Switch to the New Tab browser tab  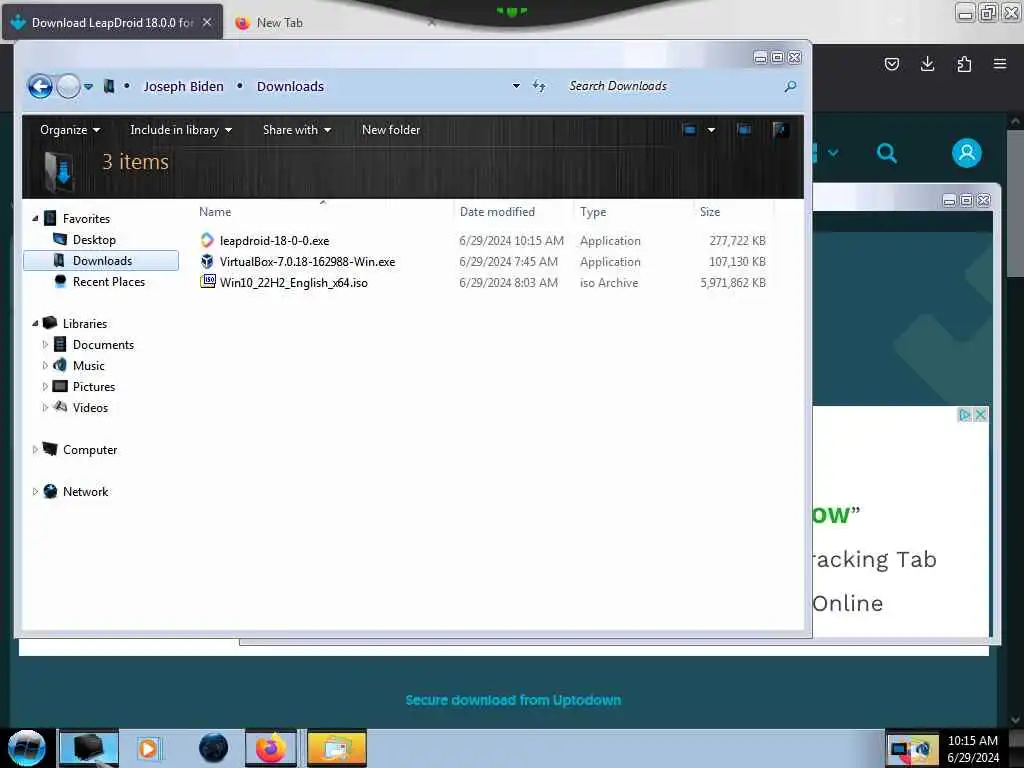click(280, 22)
